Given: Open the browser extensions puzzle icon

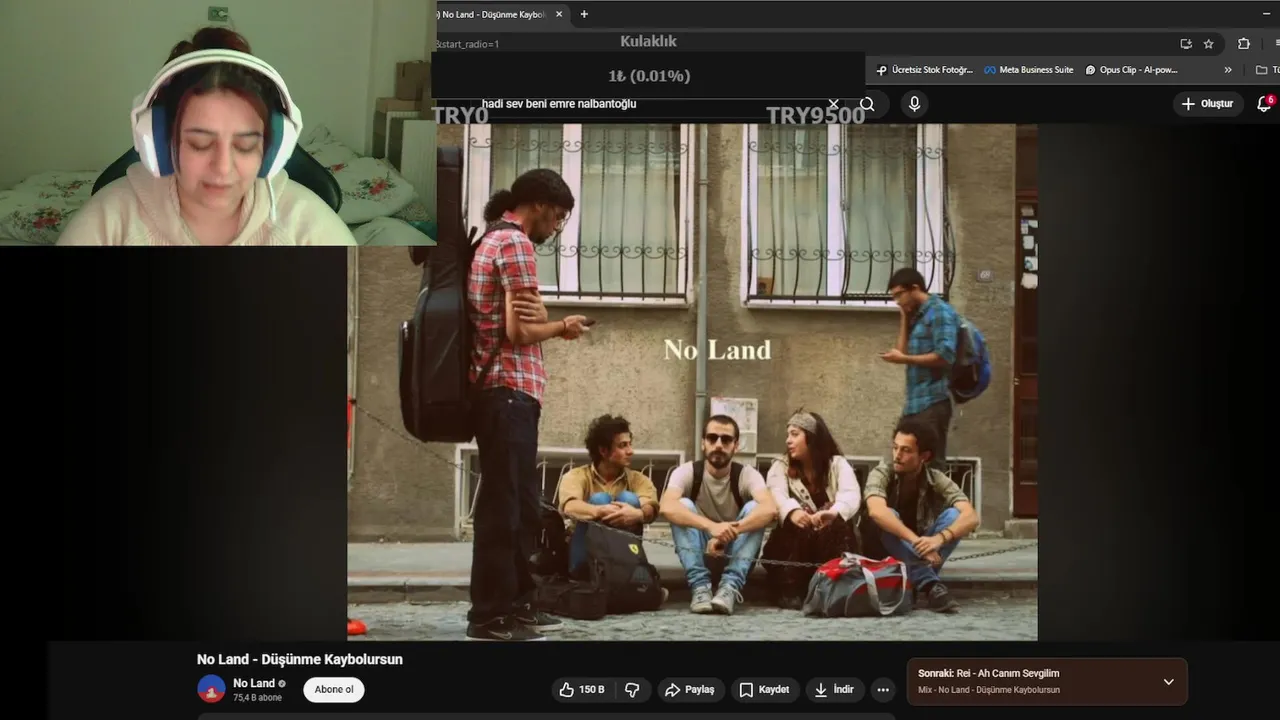Looking at the screenshot, I should (1244, 44).
